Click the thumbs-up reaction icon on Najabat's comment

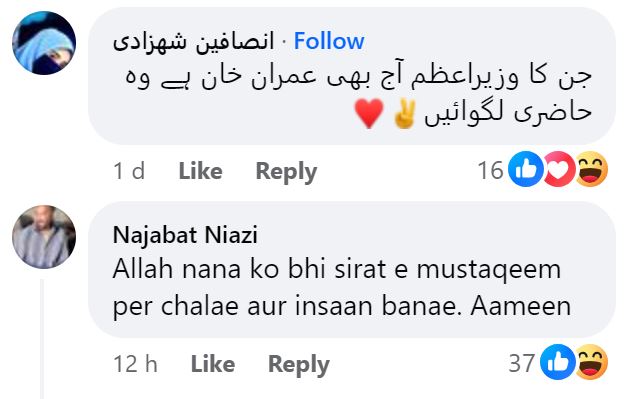(558, 362)
